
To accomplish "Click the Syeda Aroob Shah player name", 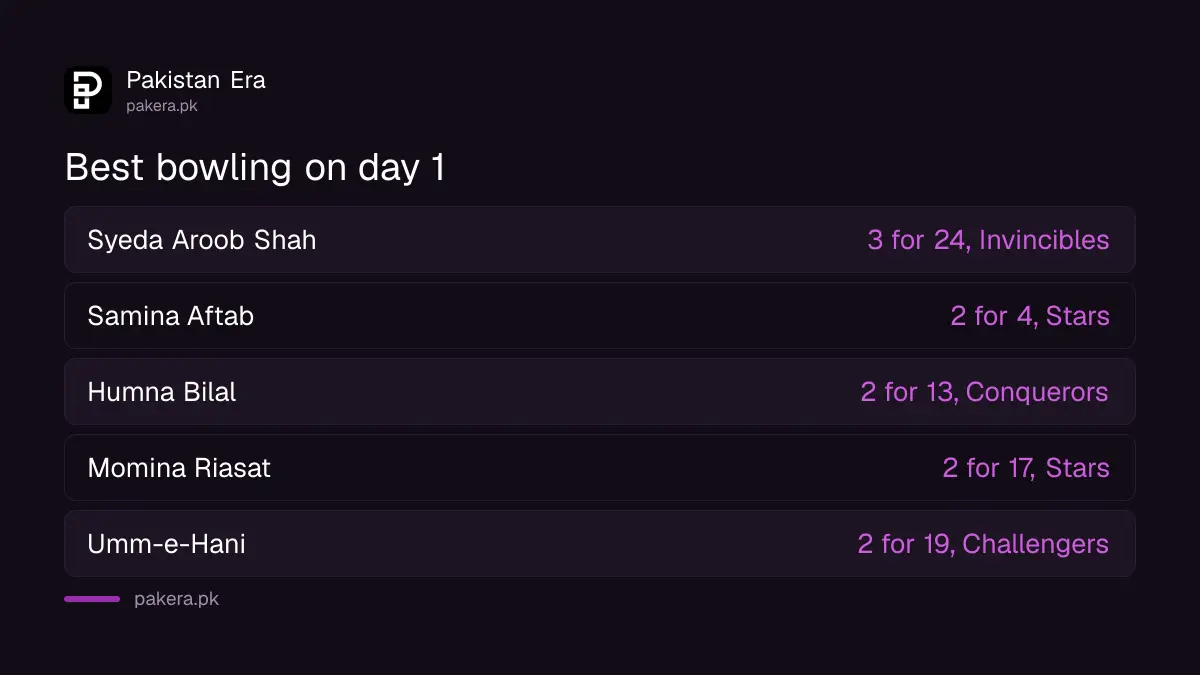I will click(202, 240).
